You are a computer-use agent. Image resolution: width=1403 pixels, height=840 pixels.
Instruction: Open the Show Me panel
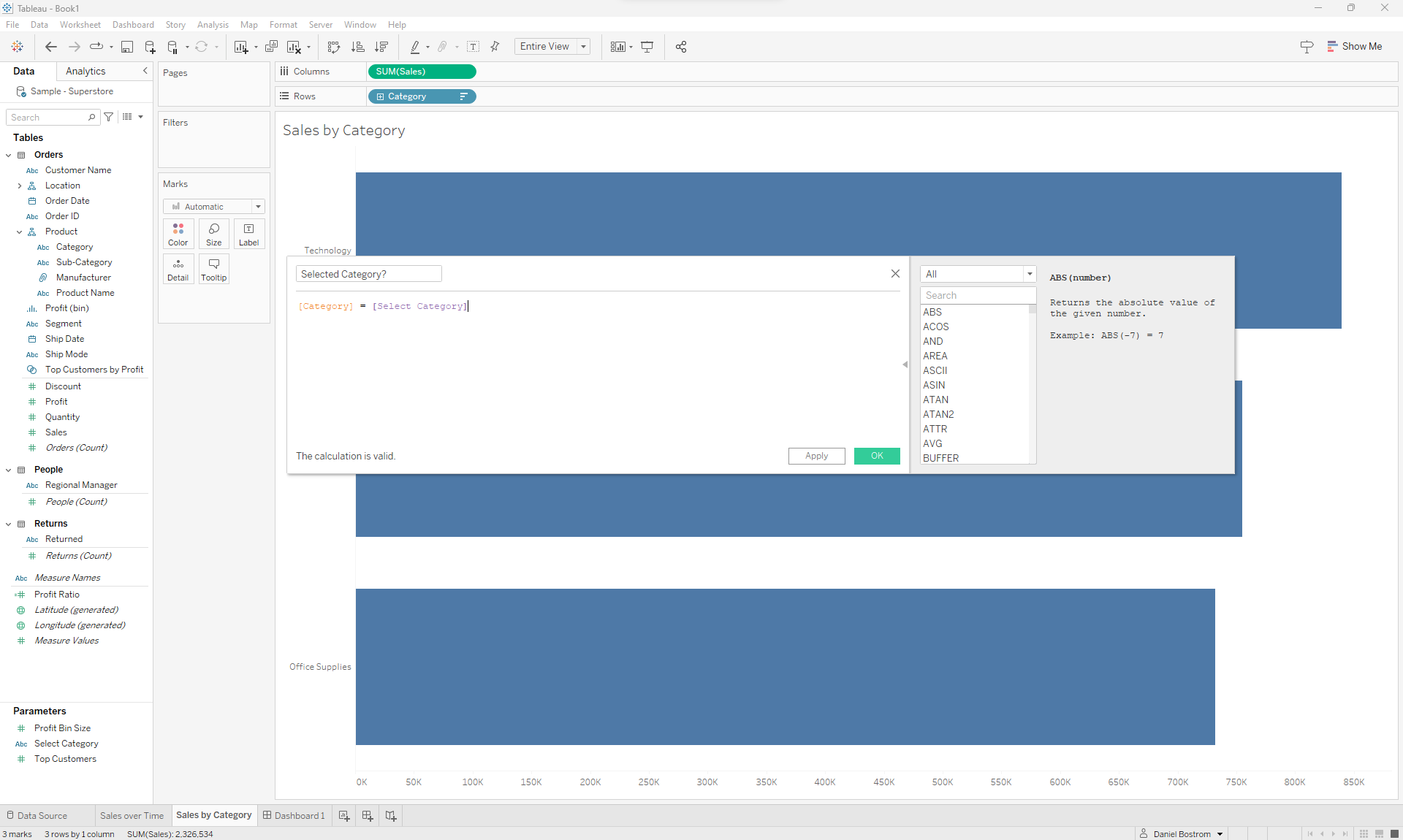[1354, 46]
